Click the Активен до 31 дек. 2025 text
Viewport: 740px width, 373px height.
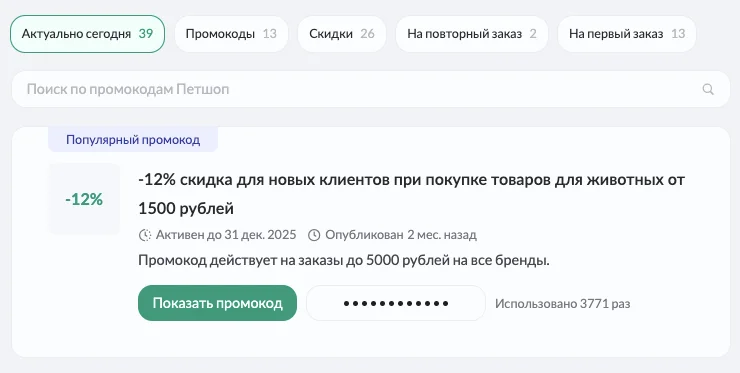tap(226, 235)
